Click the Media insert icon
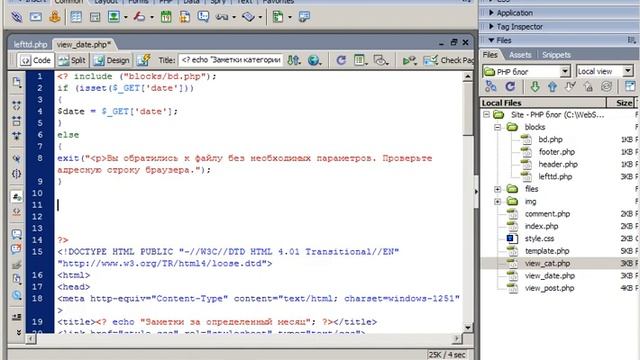This screenshot has height=360, width=640. pyautogui.click(x=140, y=17)
